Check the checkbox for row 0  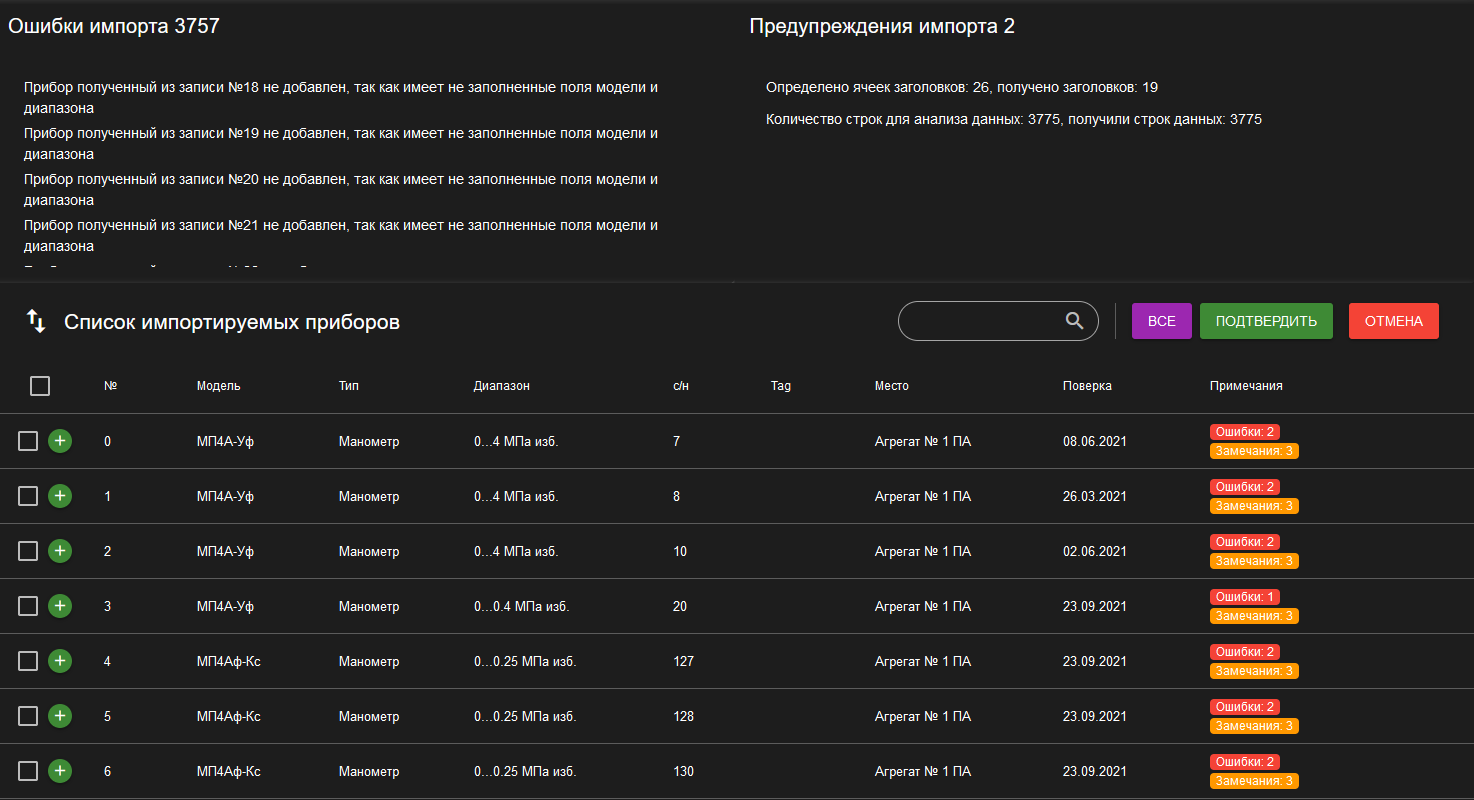tap(28, 441)
